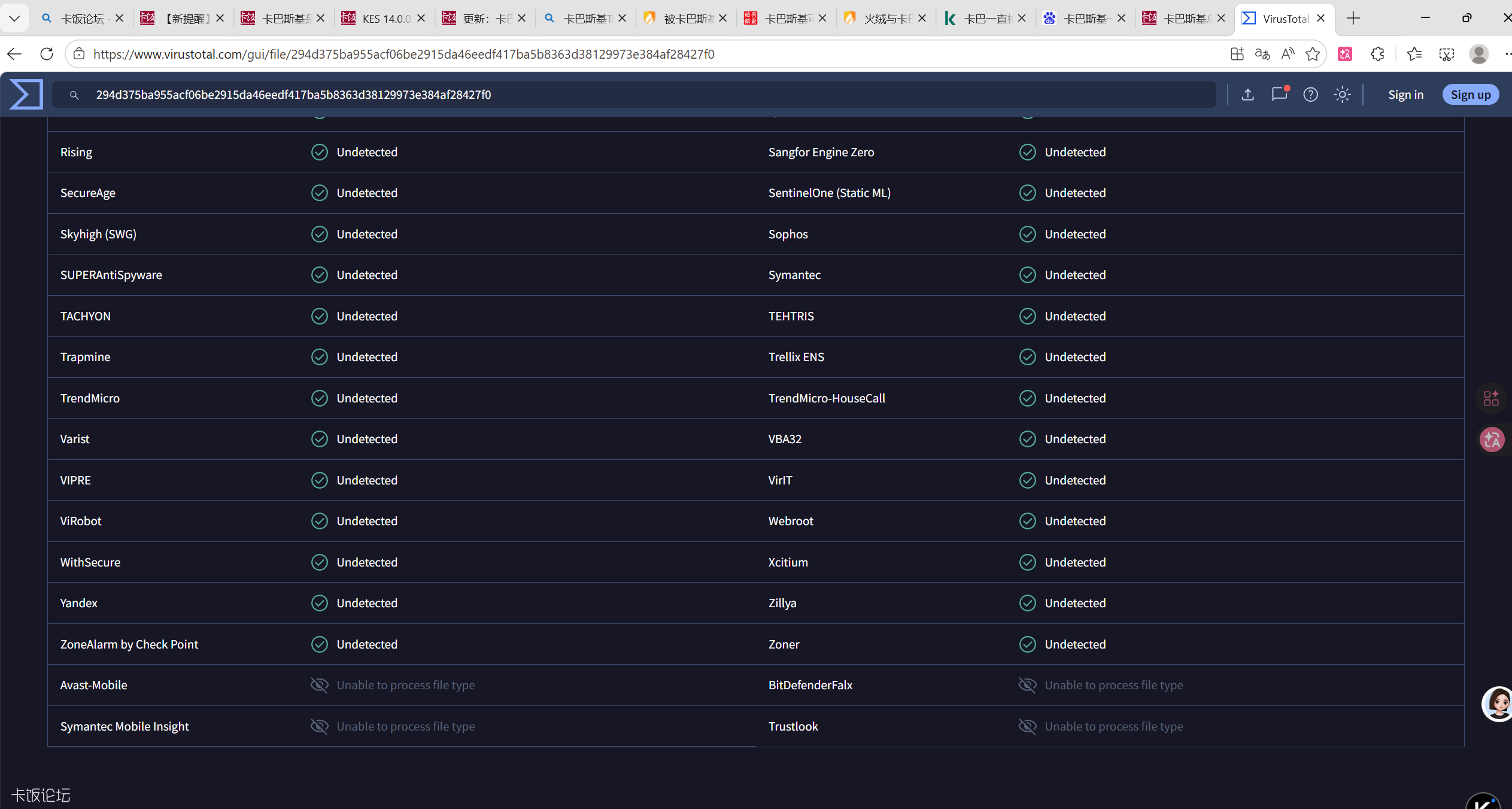Image resolution: width=1512 pixels, height=809 pixels.
Task: Click the Zoner undetected check icon
Action: (x=1028, y=644)
